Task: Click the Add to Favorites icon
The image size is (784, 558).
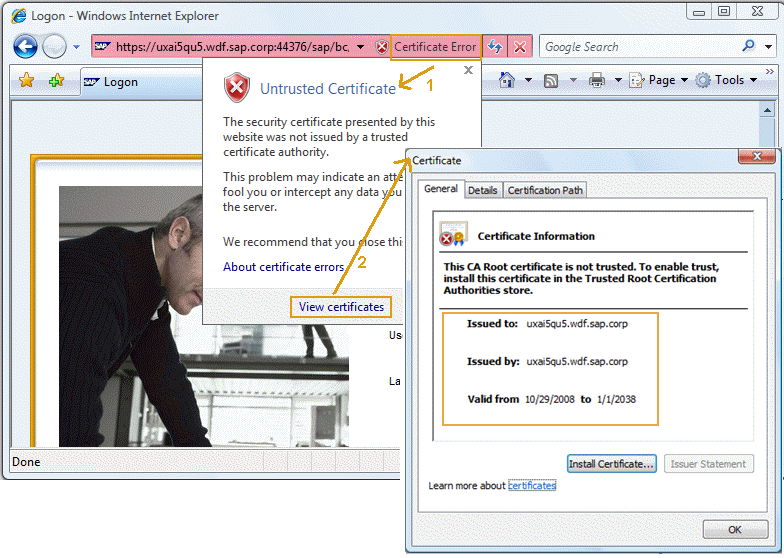Action: point(56,80)
